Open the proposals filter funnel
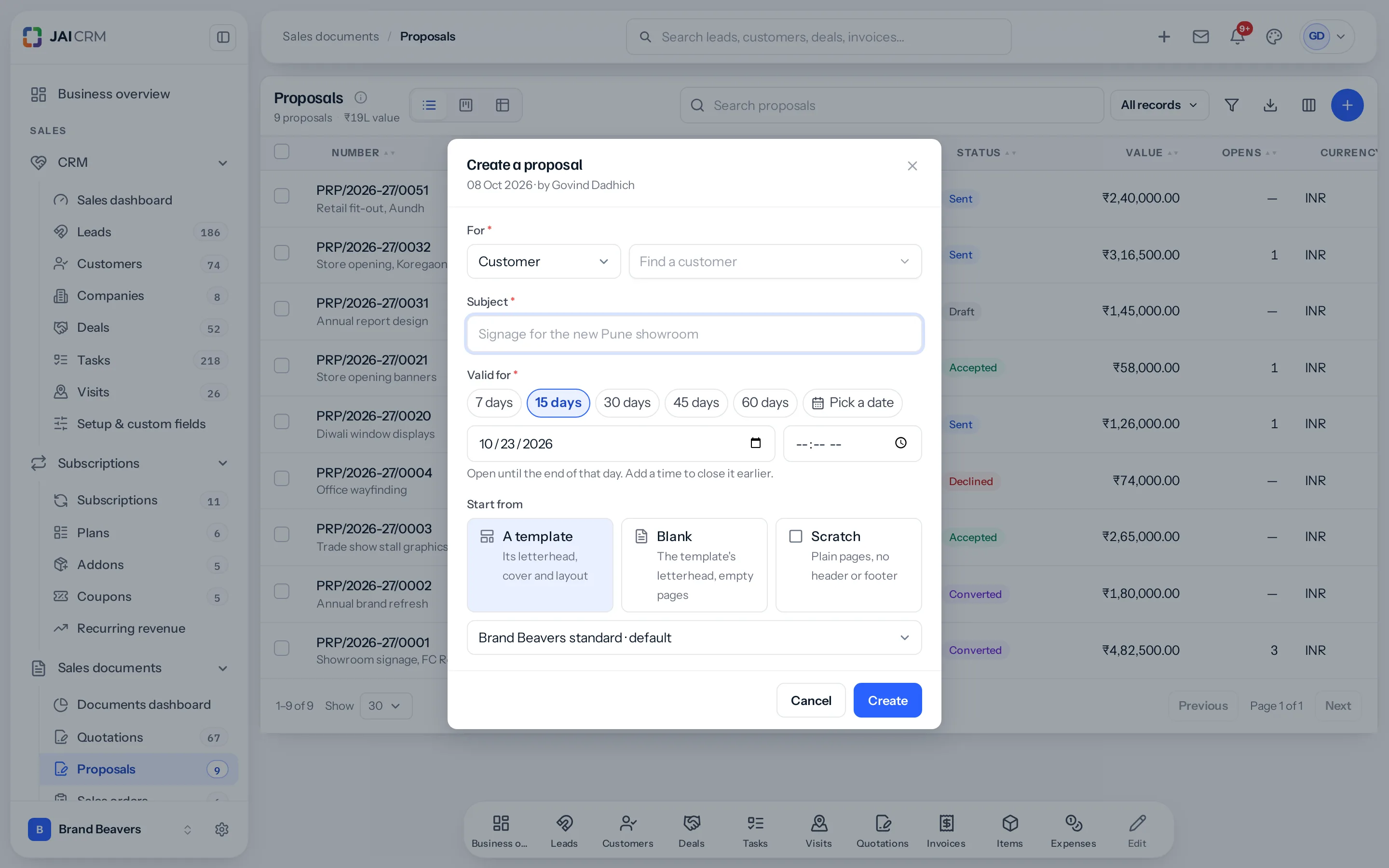Image resolution: width=1389 pixels, height=868 pixels. (x=1231, y=105)
